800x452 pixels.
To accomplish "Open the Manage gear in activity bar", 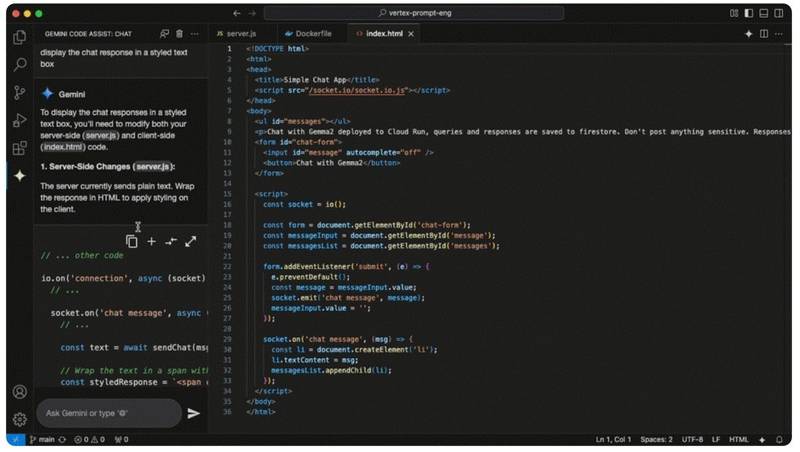I will tap(19, 419).
